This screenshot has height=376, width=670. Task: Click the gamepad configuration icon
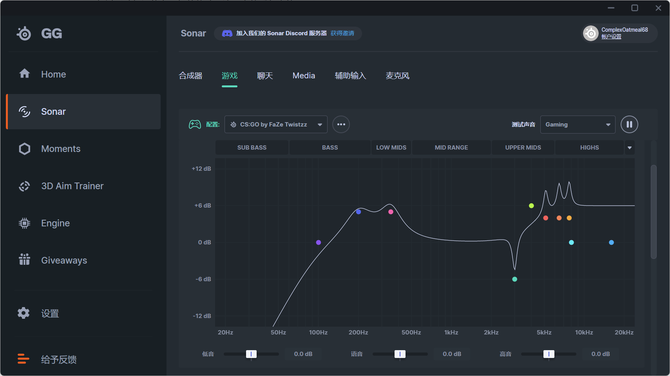pyautogui.click(x=195, y=124)
